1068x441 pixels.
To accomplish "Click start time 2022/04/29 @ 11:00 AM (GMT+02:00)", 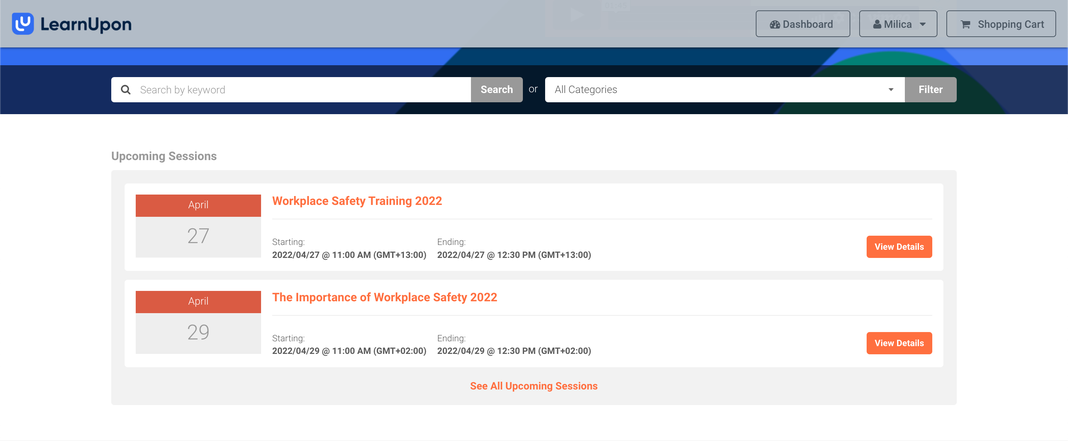I will (x=349, y=351).
